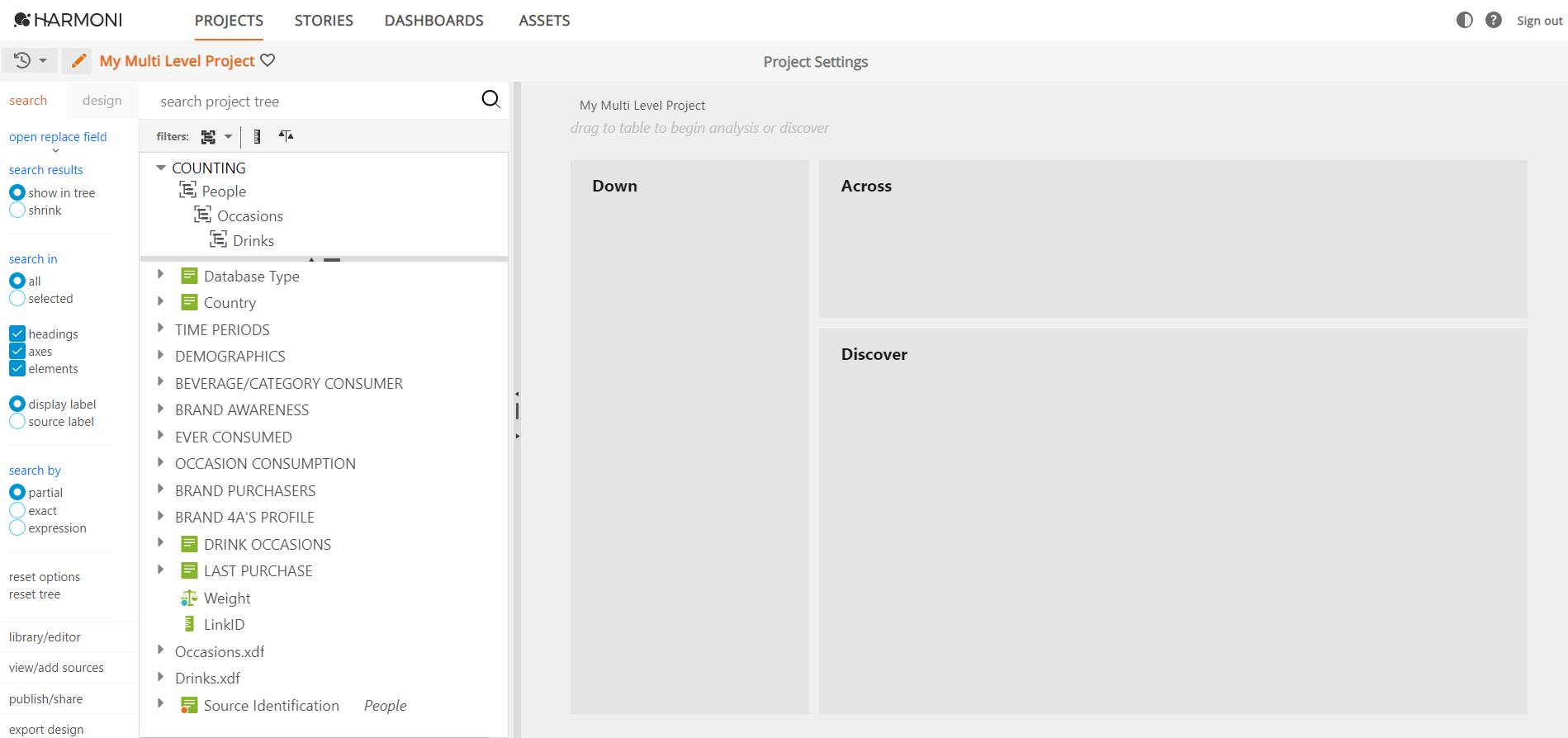
Task: Open the DASHBOARDS menu
Action: [x=434, y=21]
